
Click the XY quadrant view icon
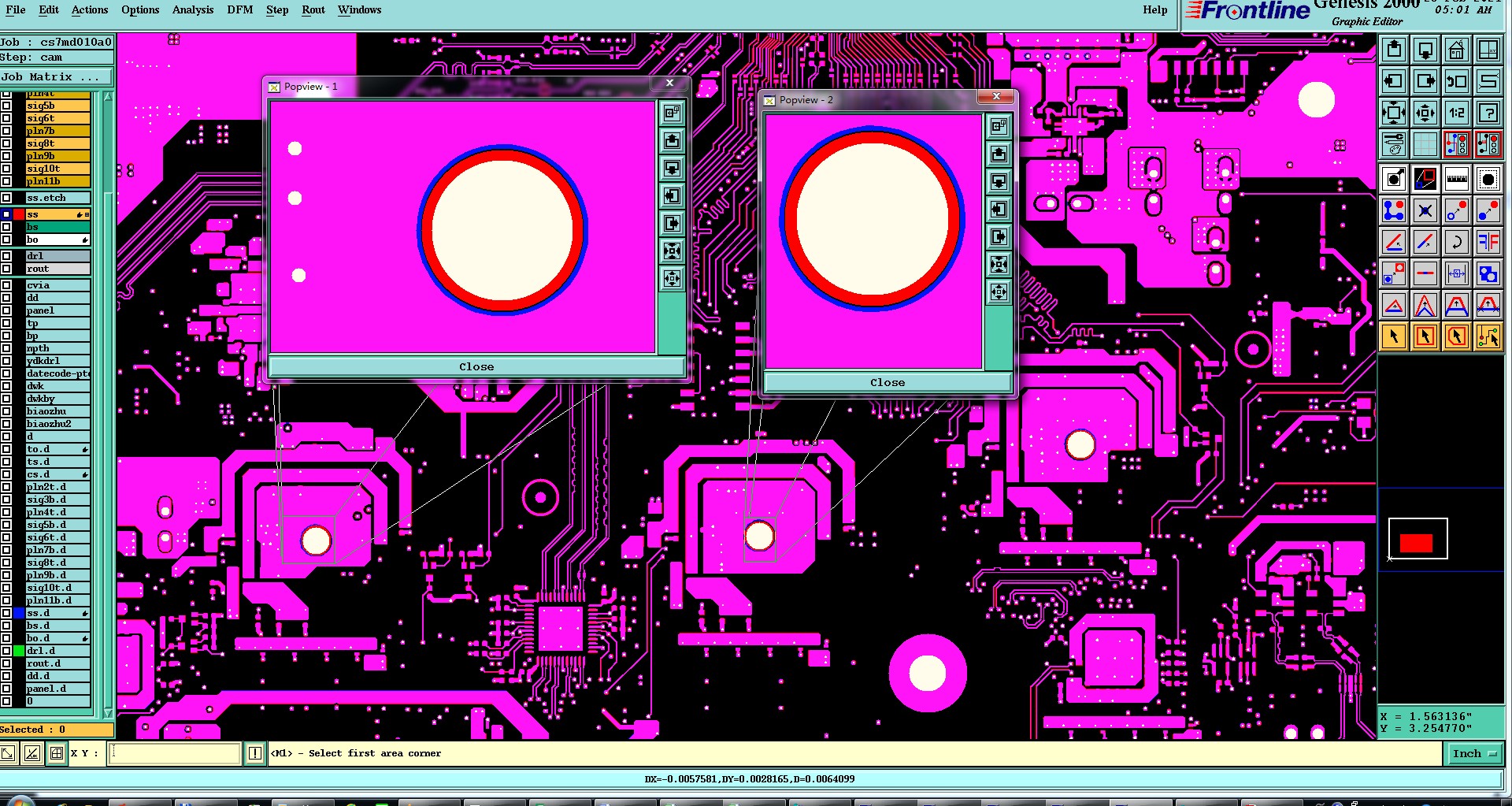(x=1488, y=50)
